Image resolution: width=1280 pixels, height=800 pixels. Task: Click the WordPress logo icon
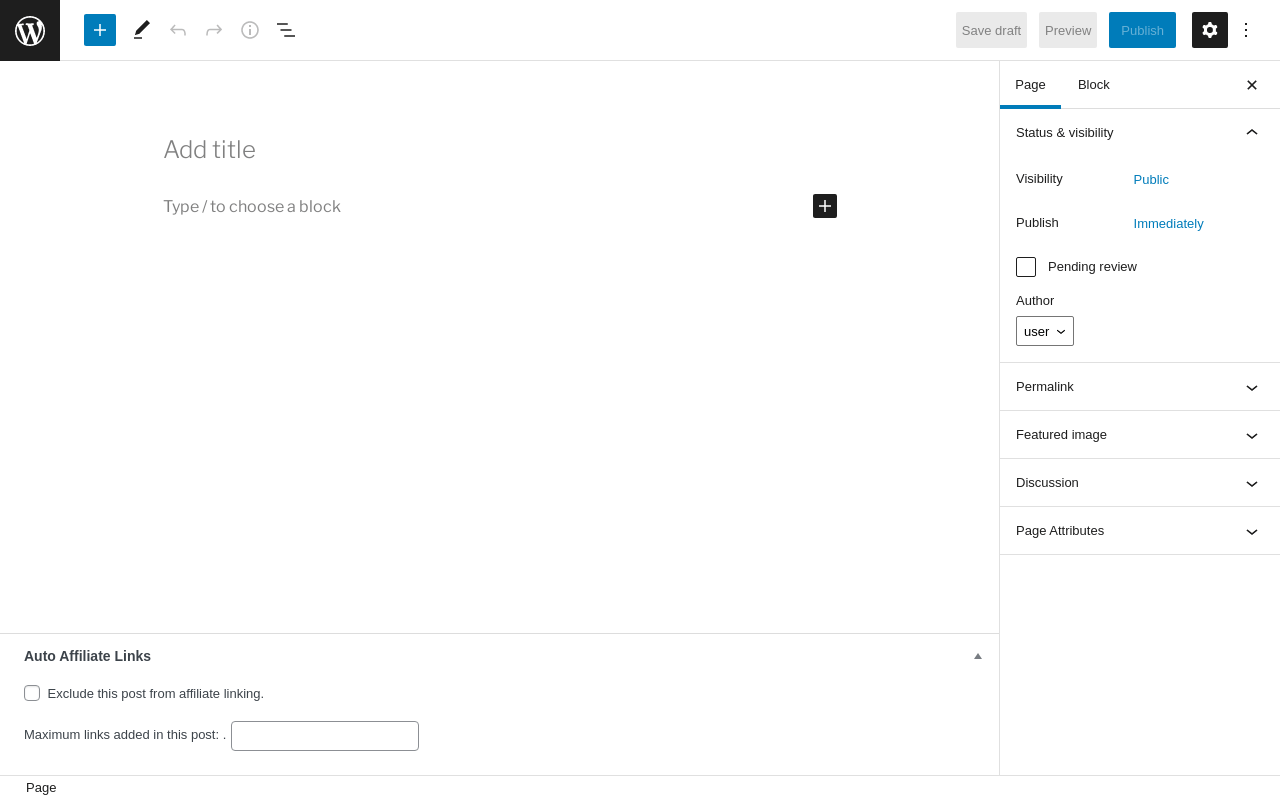pos(30,30)
